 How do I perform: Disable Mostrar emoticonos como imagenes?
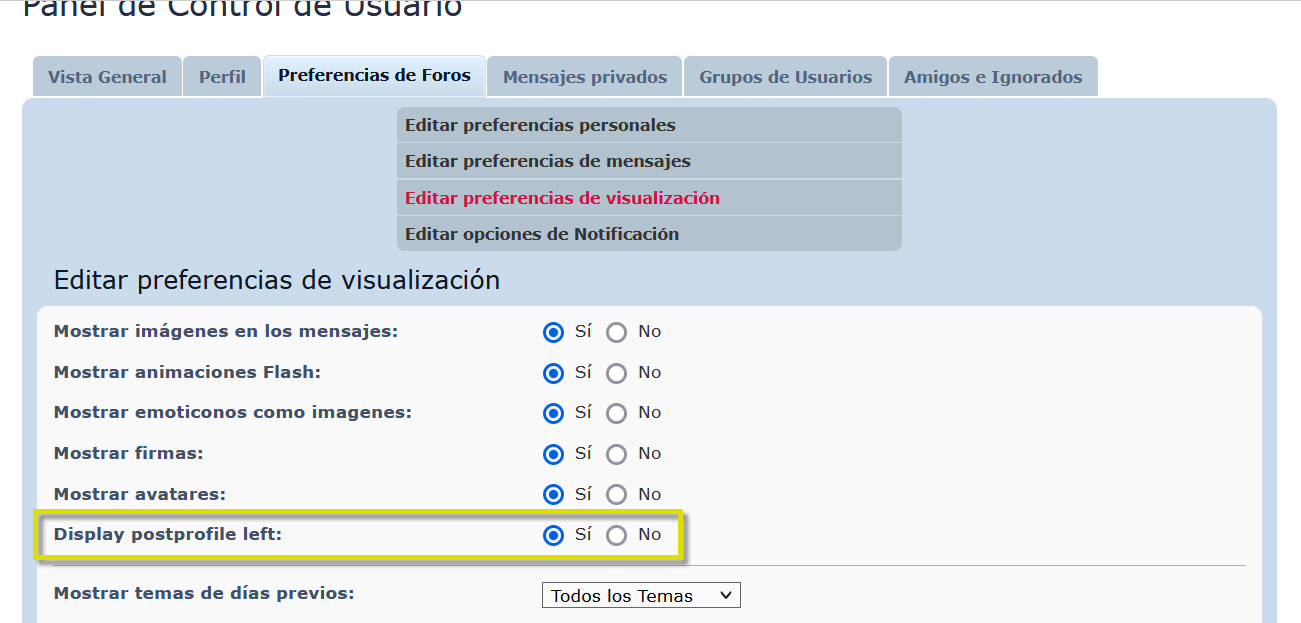click(x=617, y=413)
